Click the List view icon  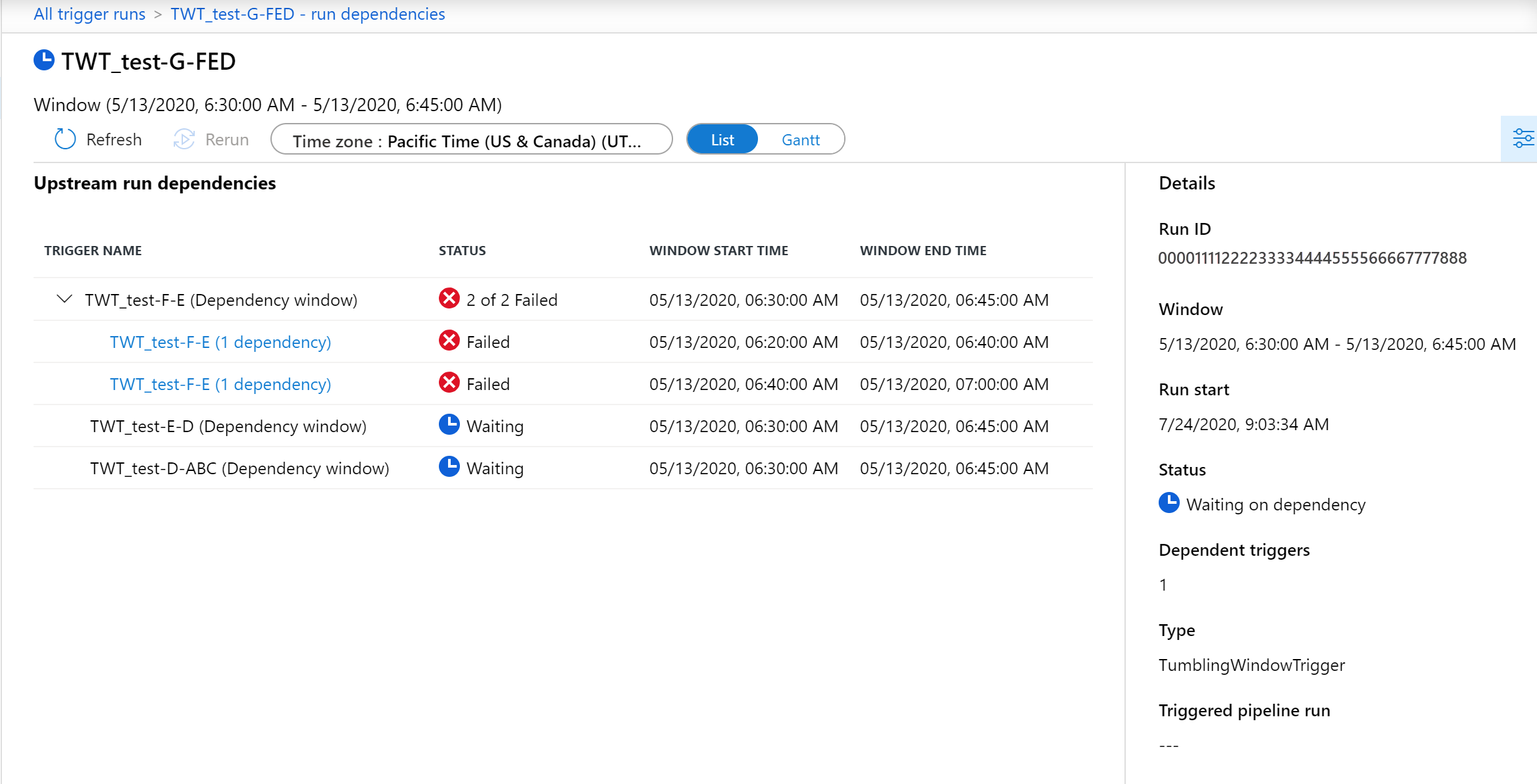coord(723,139)
